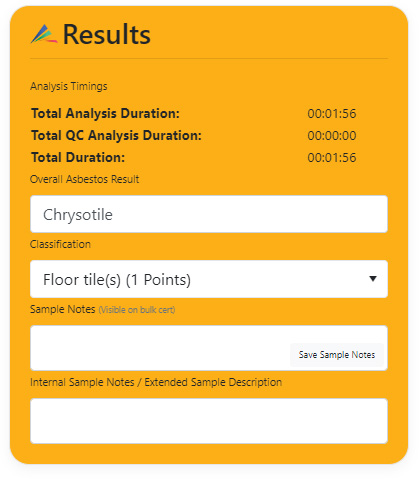Expand Classification using the dropdown arrow
The width and height of the screenshot is (420, 480).
[373, 279]
